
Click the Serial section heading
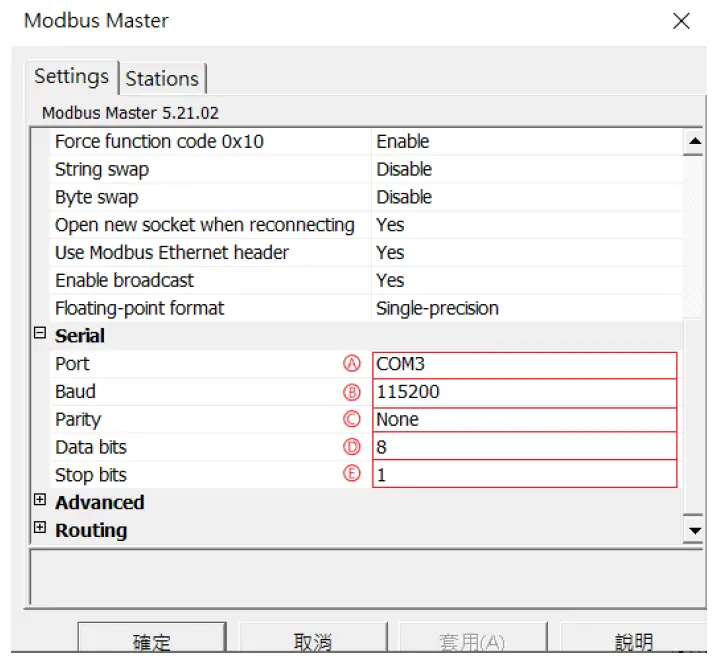(x=80, y=336)
